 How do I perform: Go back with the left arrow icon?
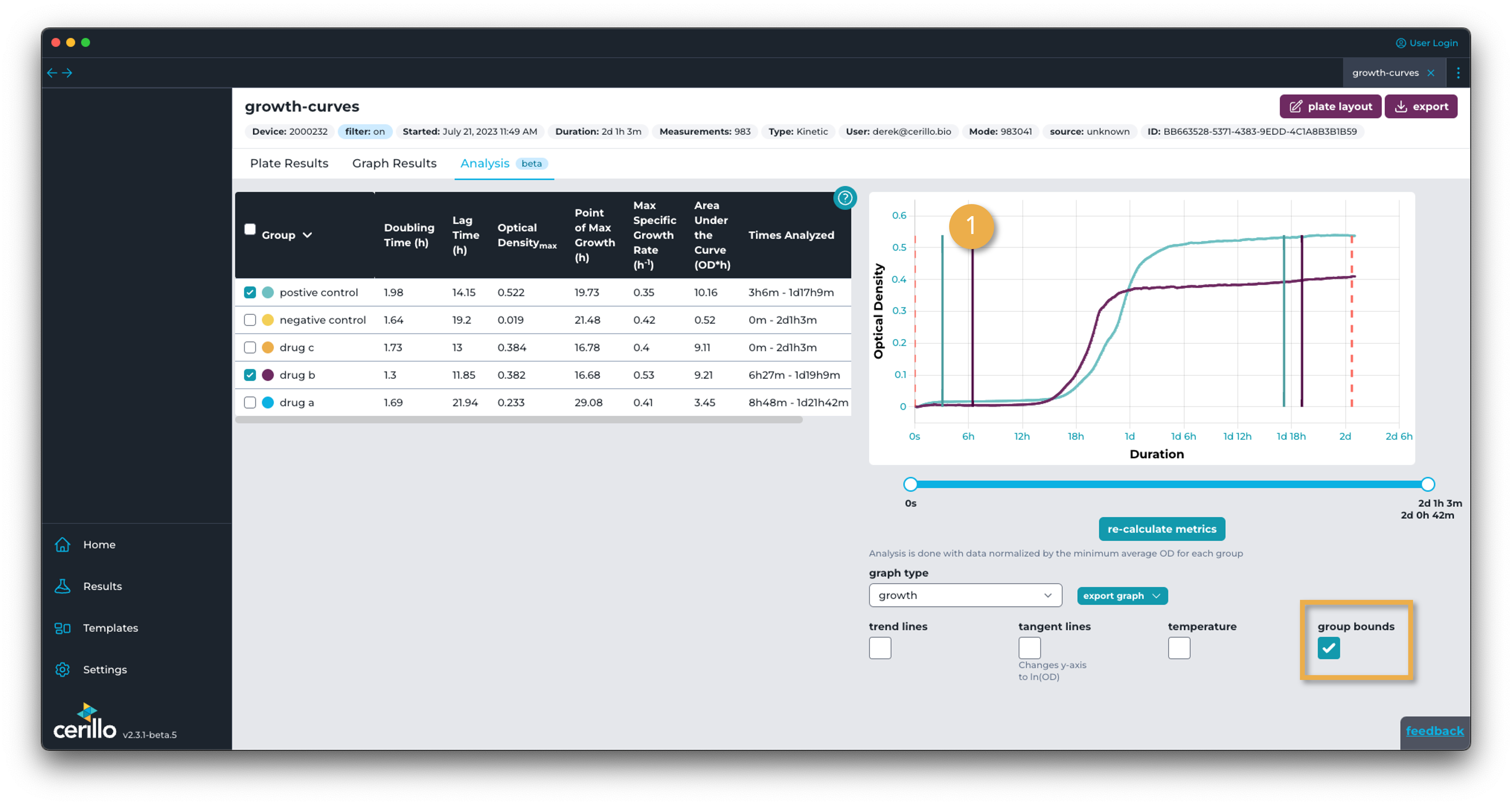click(x=52, y=73)
